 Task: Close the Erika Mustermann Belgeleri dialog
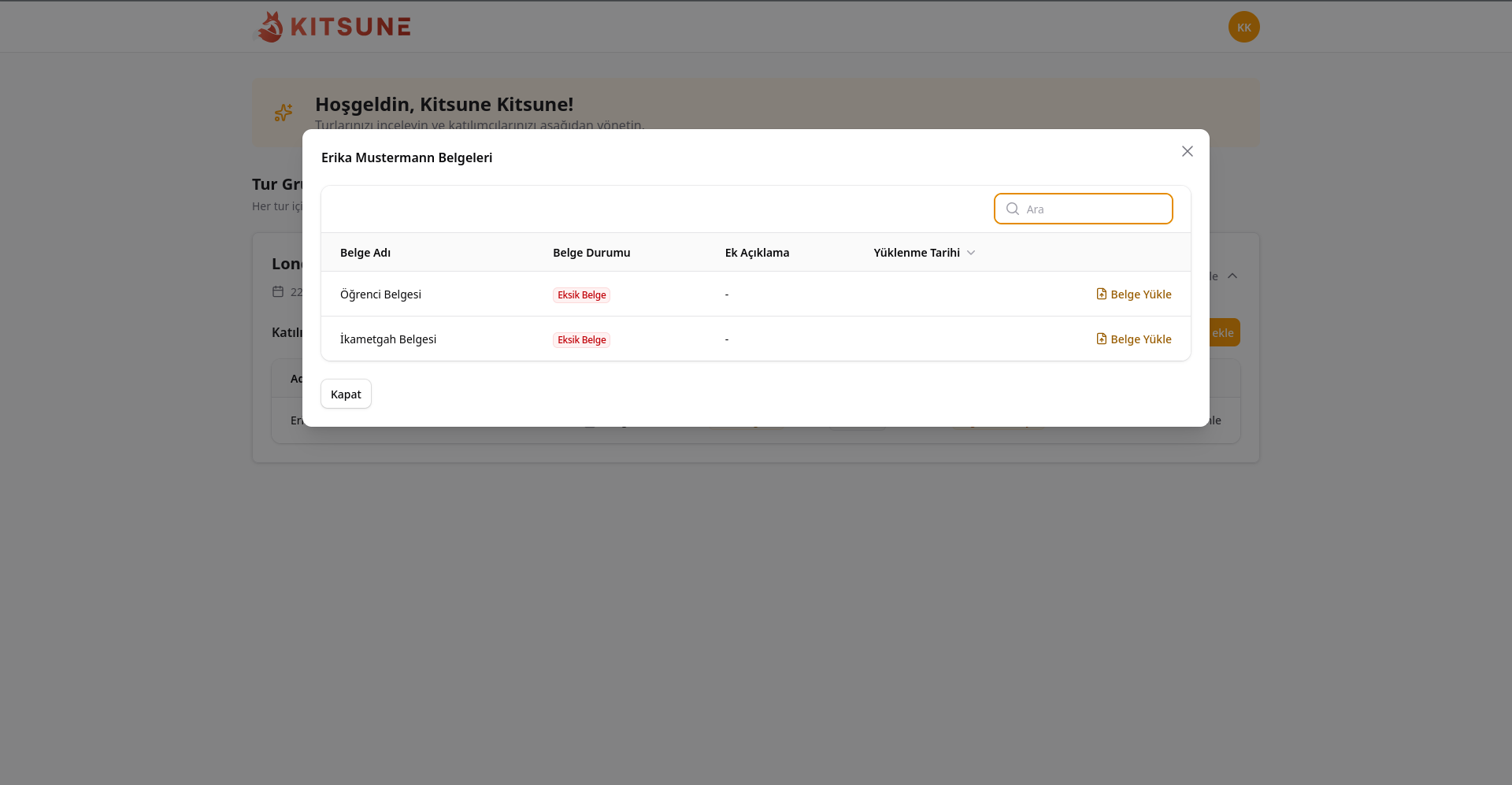coord(1188,151)
